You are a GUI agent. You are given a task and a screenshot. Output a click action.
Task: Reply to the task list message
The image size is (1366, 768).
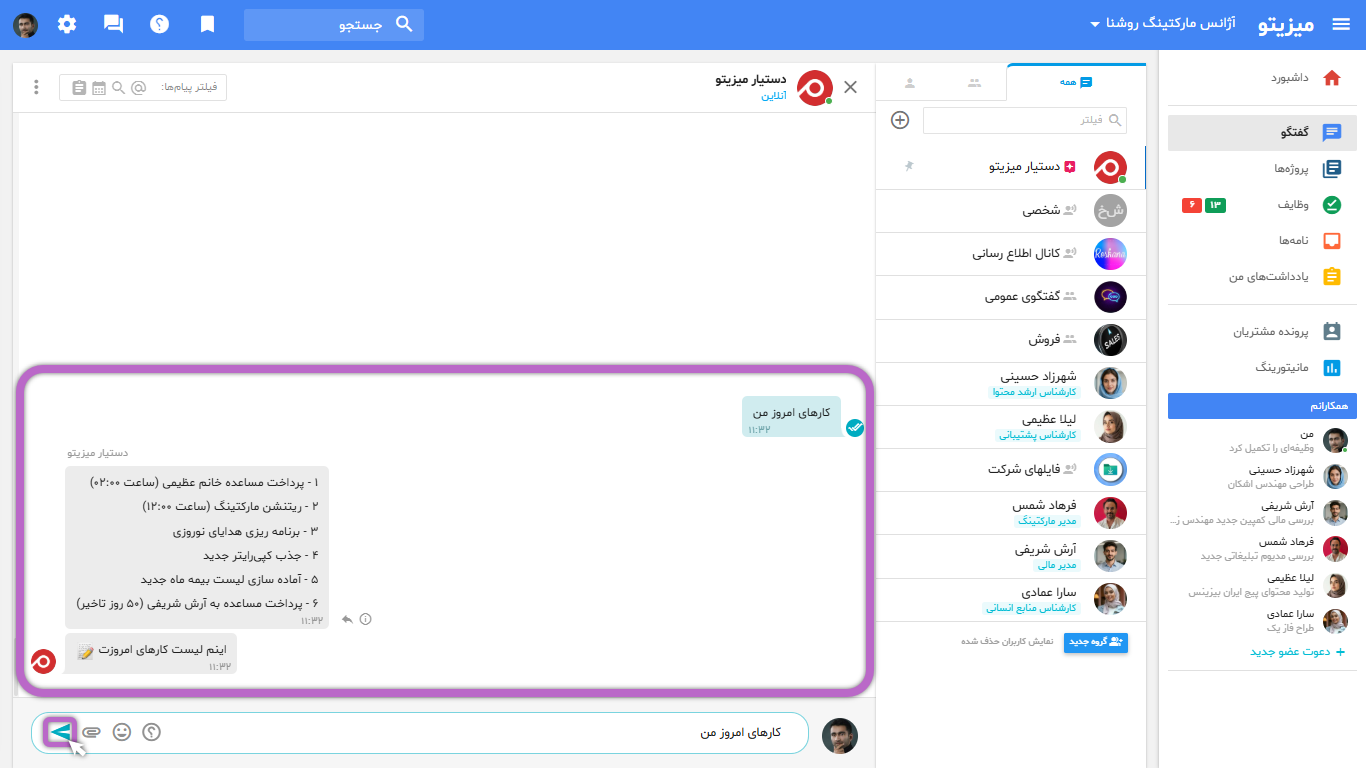pos(347,619)
